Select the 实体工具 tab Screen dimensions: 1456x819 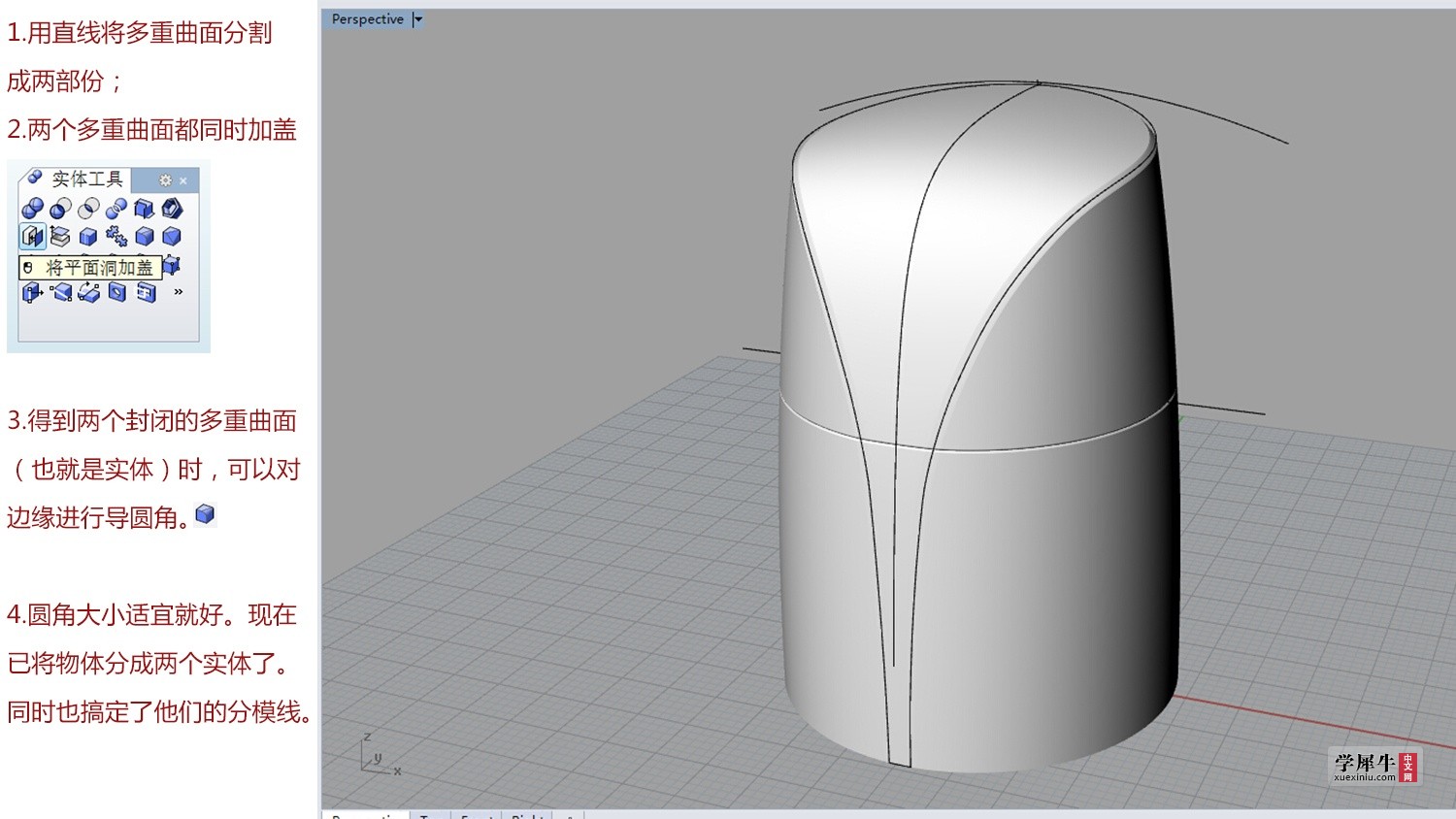(x=75, y=179)
